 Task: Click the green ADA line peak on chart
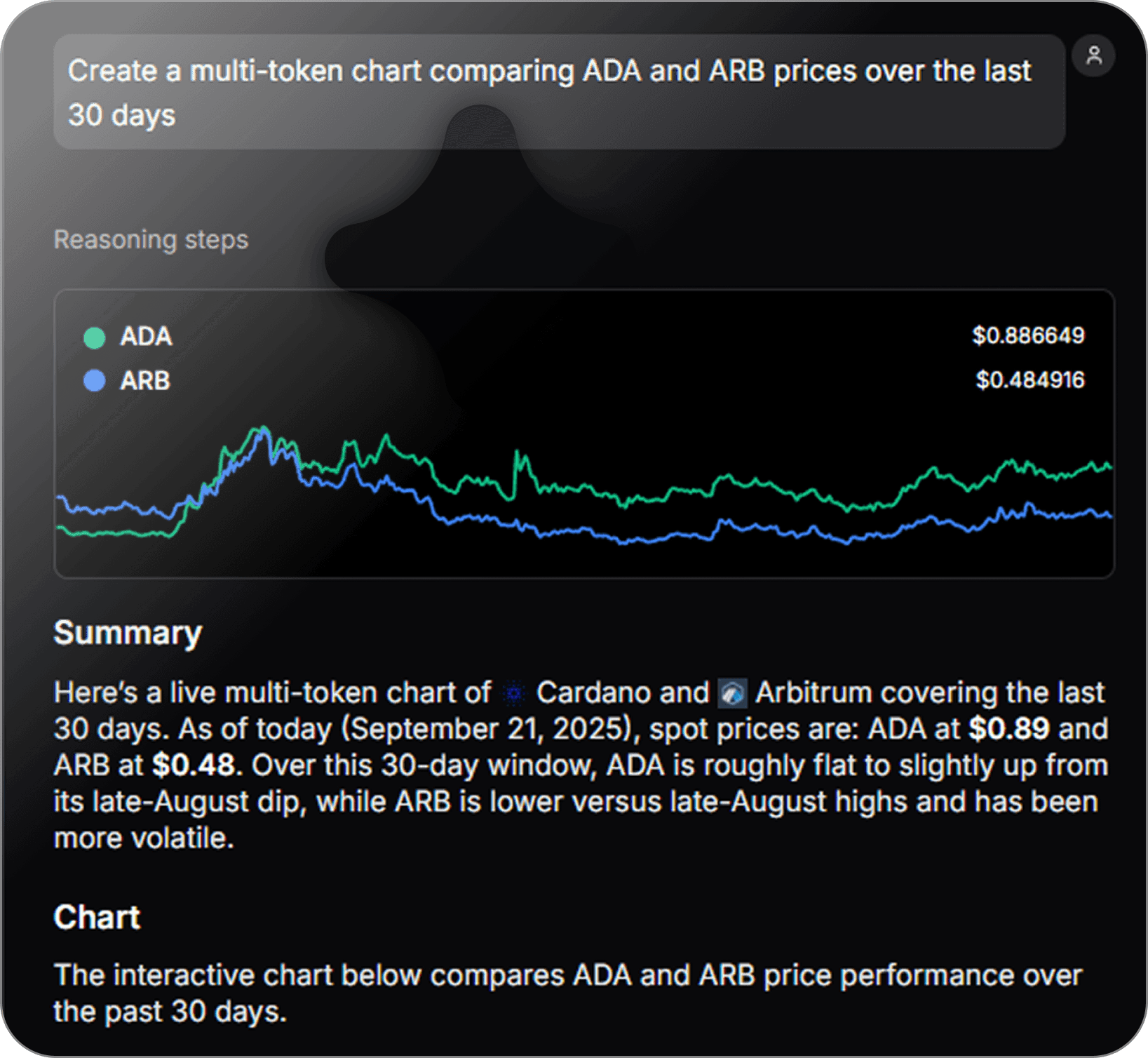[x=263, y=427]
